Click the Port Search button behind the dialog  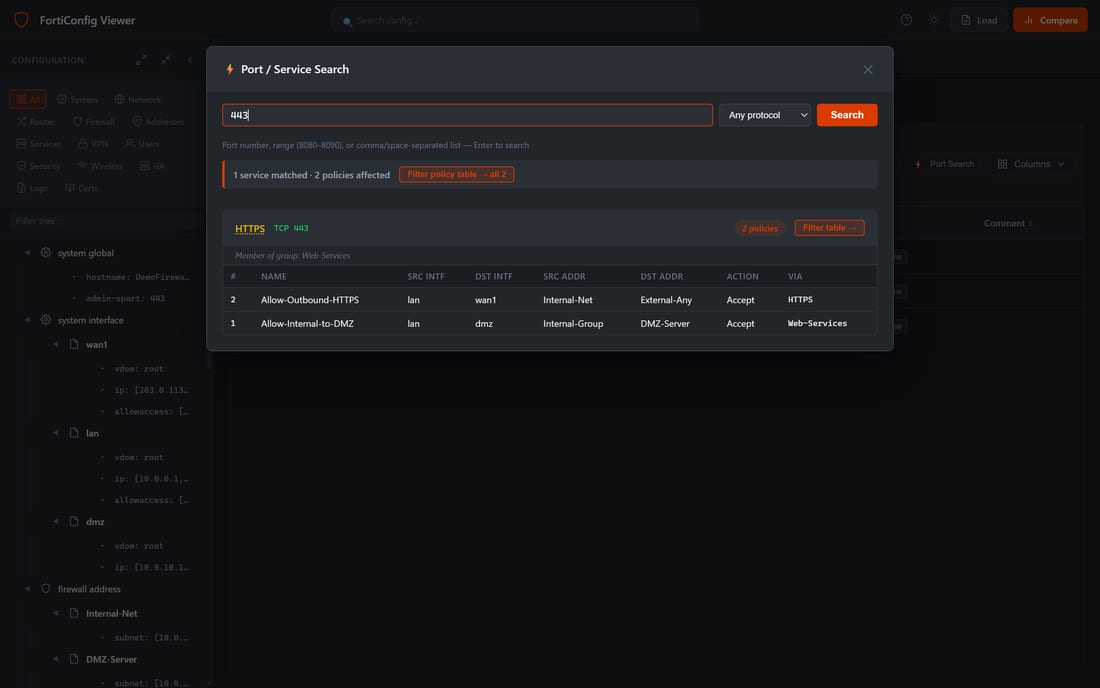(944, 164)
